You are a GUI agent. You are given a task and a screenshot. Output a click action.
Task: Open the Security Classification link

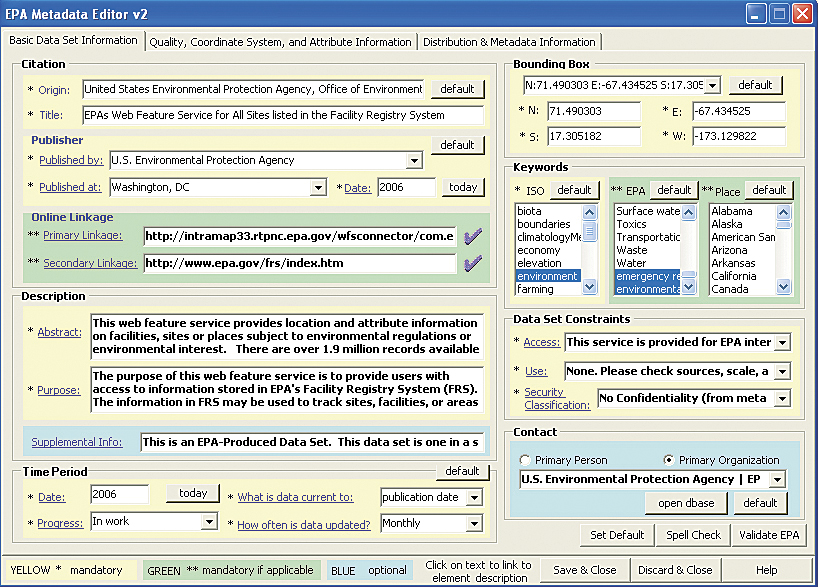557,399
